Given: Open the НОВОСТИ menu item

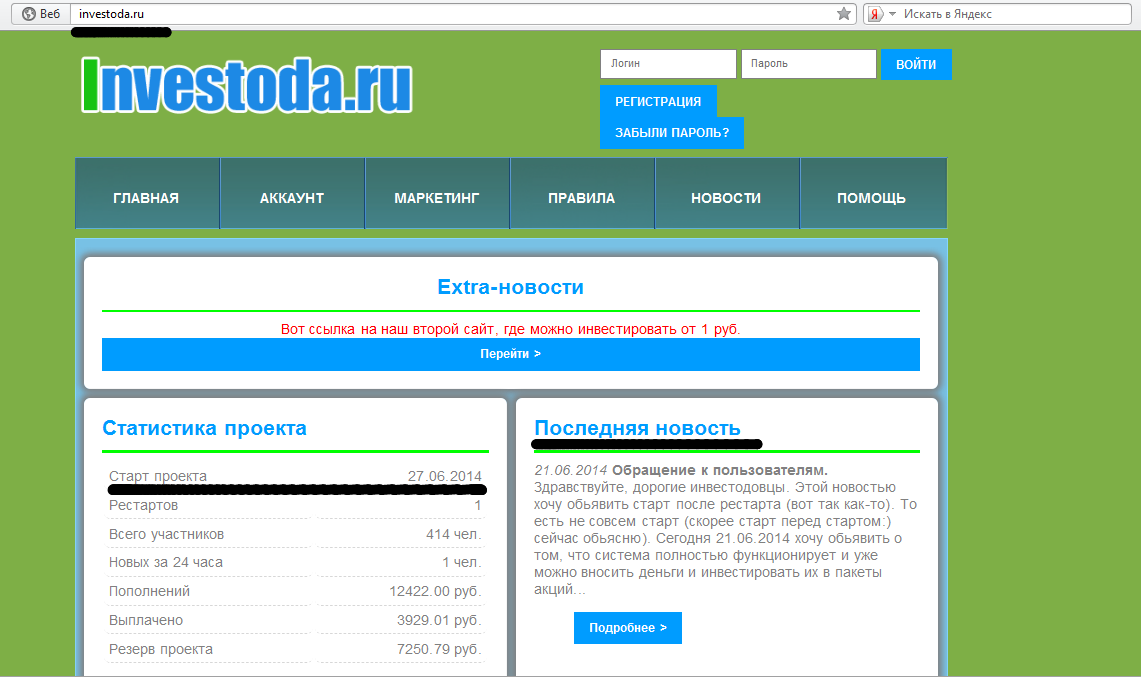Looking at the screenshot, I should [726, 194].
